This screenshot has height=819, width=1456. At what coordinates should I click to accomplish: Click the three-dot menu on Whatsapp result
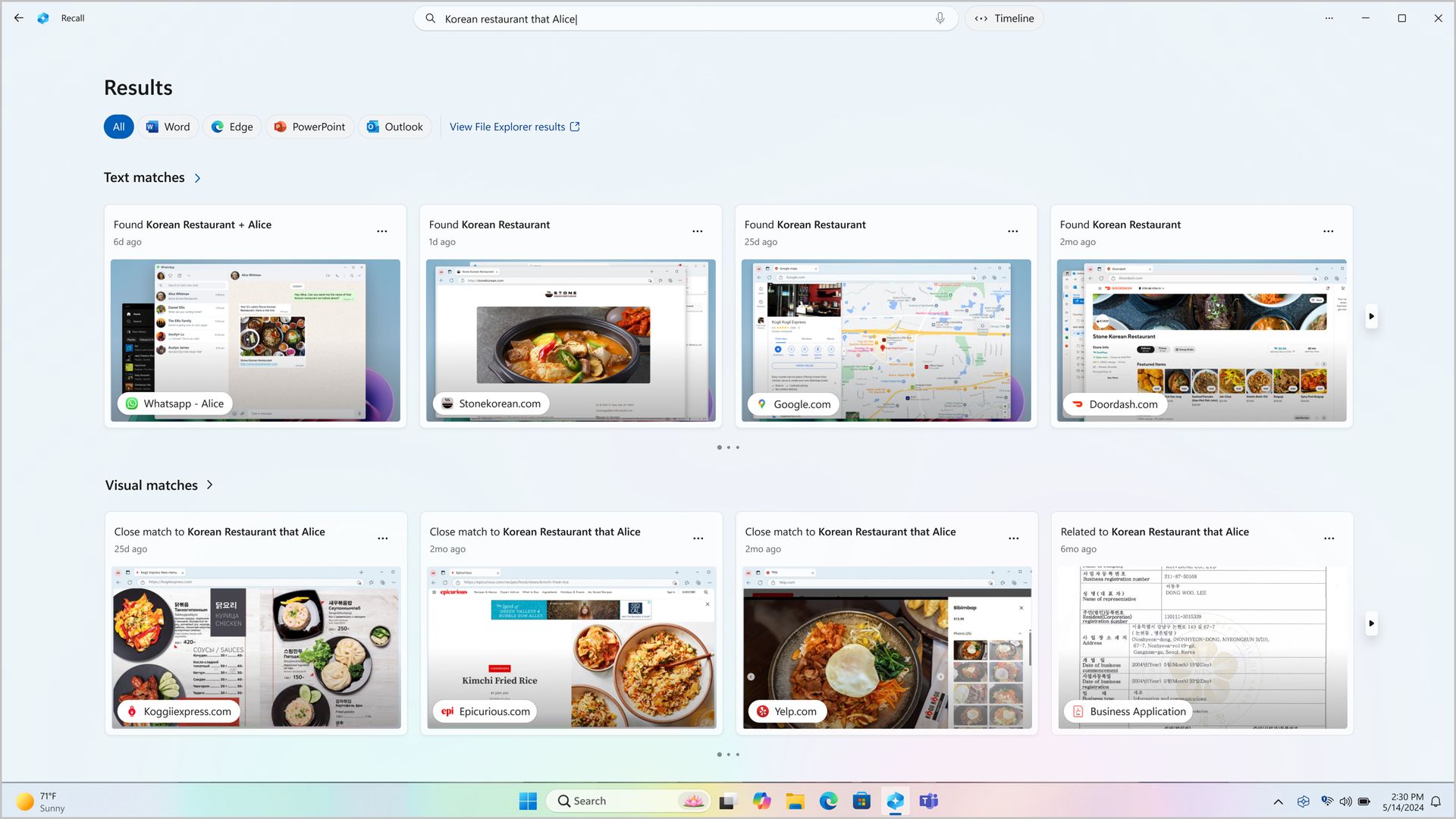click(382, 231)
